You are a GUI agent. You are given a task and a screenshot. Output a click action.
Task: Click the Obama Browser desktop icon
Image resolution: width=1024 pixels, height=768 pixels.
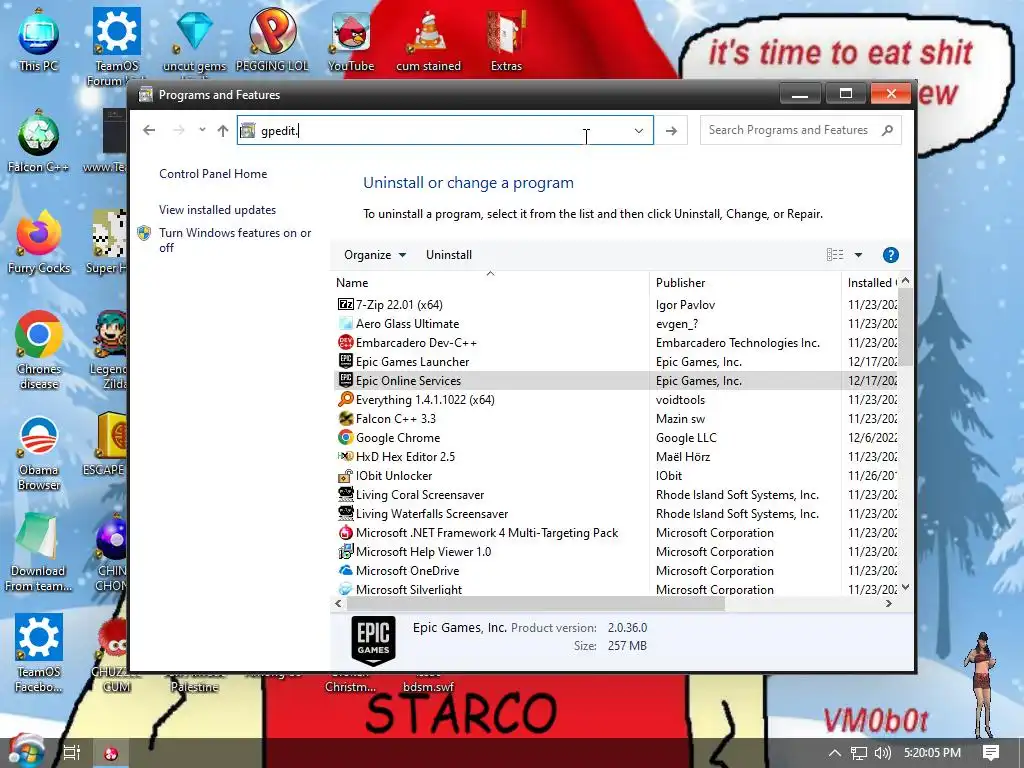click(39, 451)
